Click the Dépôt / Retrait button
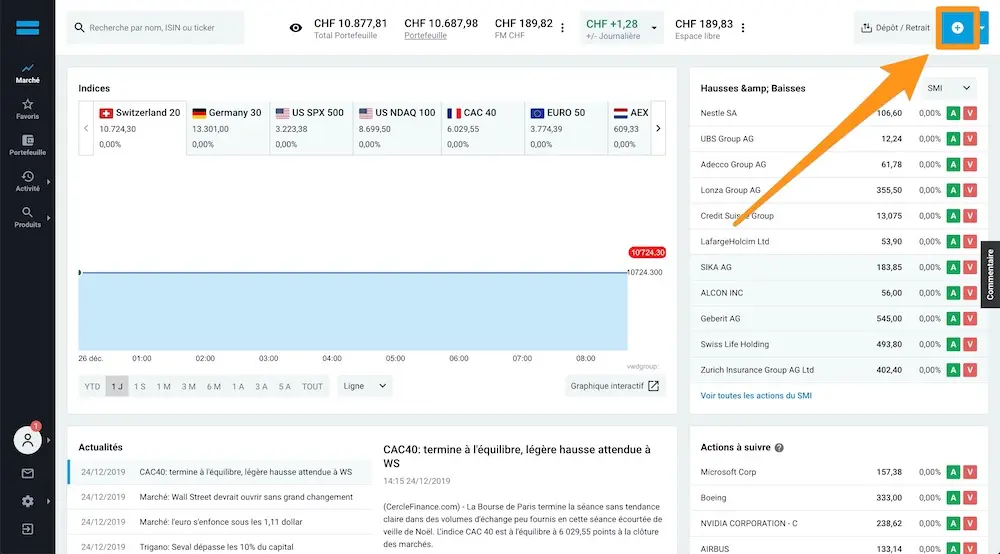1000x554 pixels. point(895,27)
